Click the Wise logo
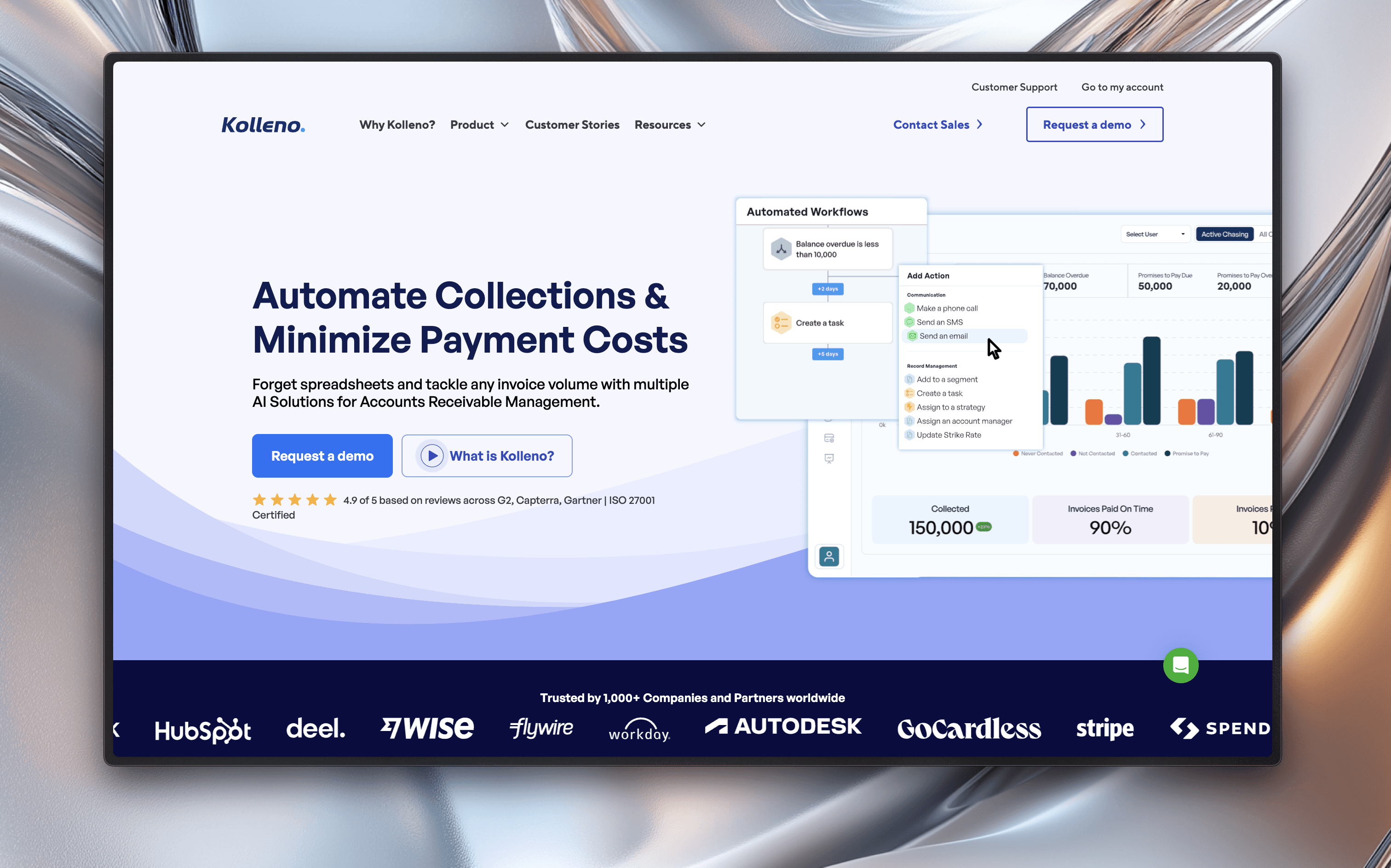The height and width of the screenshot is (868, 1391). pos(427,728)
